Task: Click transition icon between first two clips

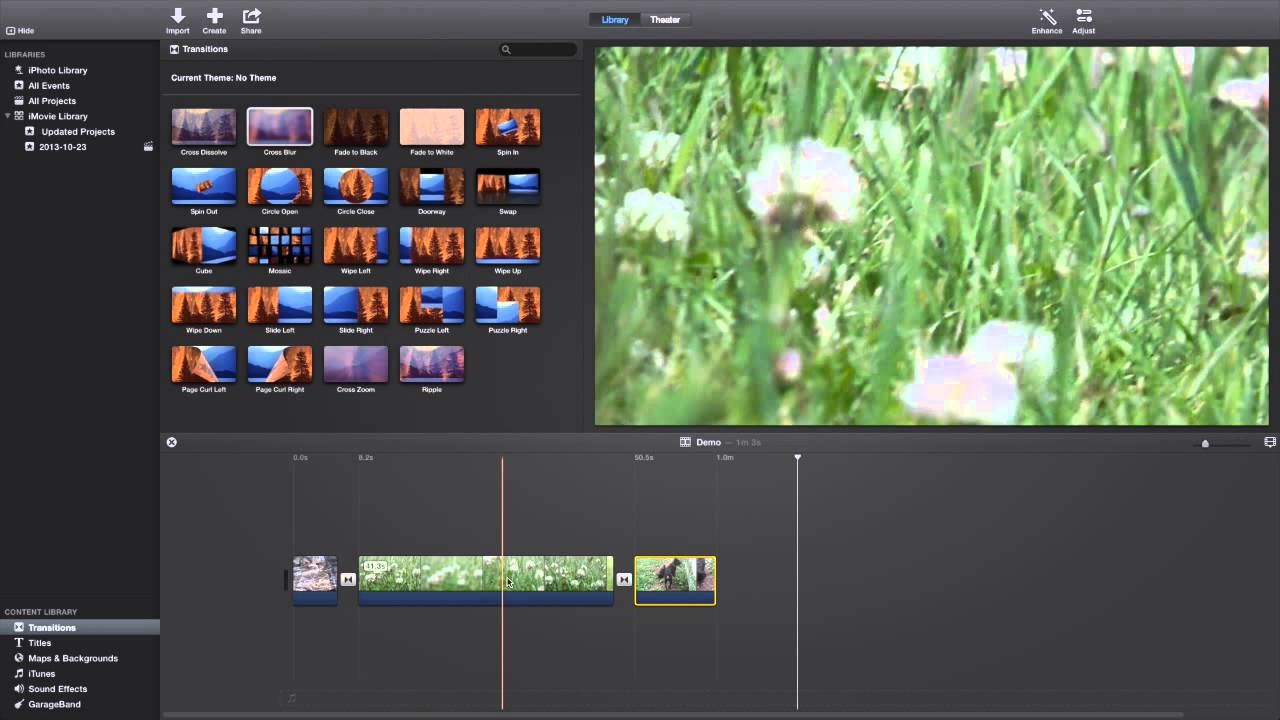Action: click(x=348, y=579)
